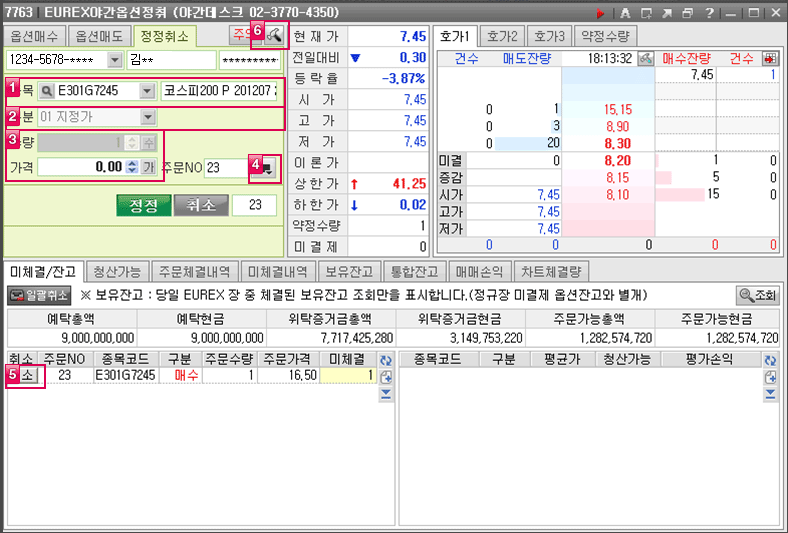Click the 주문NO input field showing 23

[226, 167]
